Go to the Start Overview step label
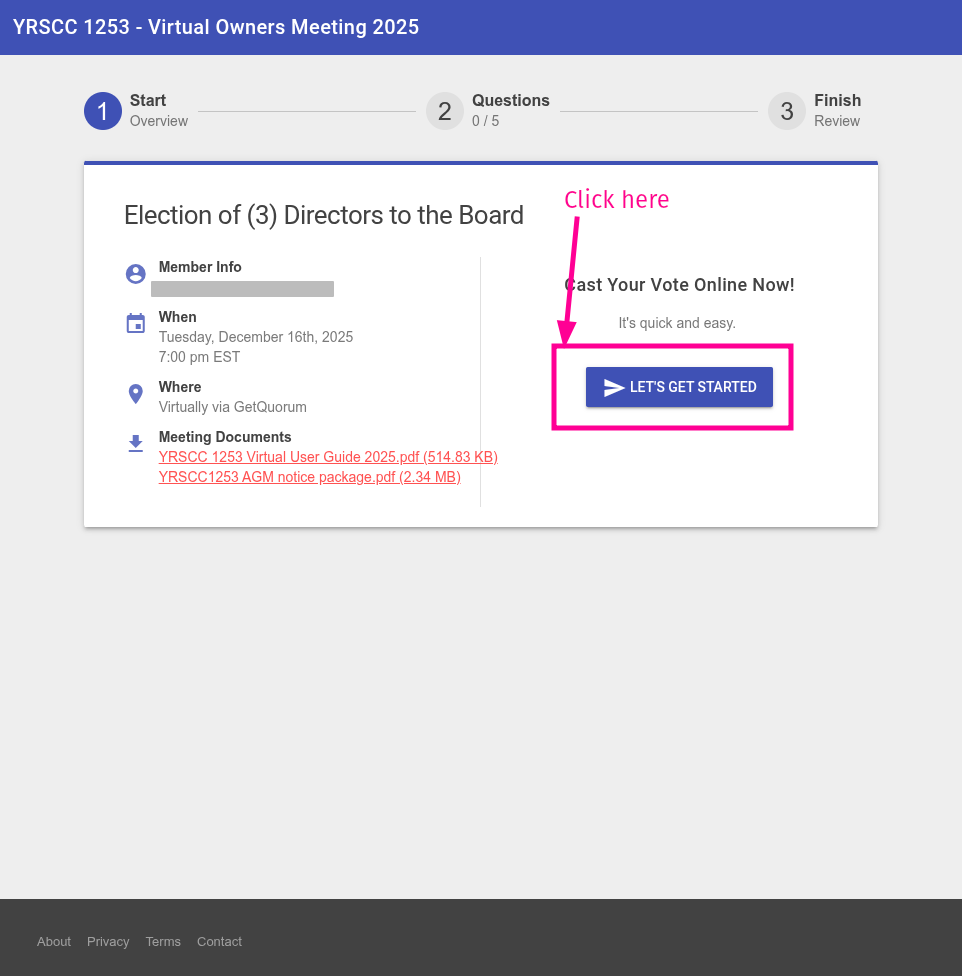Viewport: 962px width, 976px height. pyautogui.click(x=158, y=110)
